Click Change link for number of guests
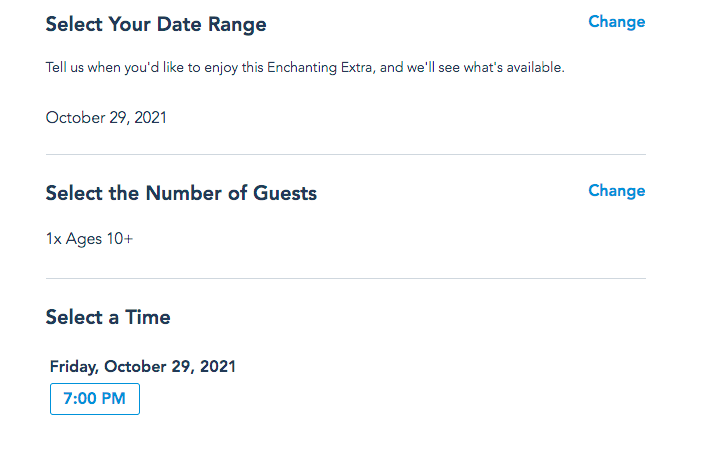The height and width of the screenshot is (453, 718). [x=616, y=191]
